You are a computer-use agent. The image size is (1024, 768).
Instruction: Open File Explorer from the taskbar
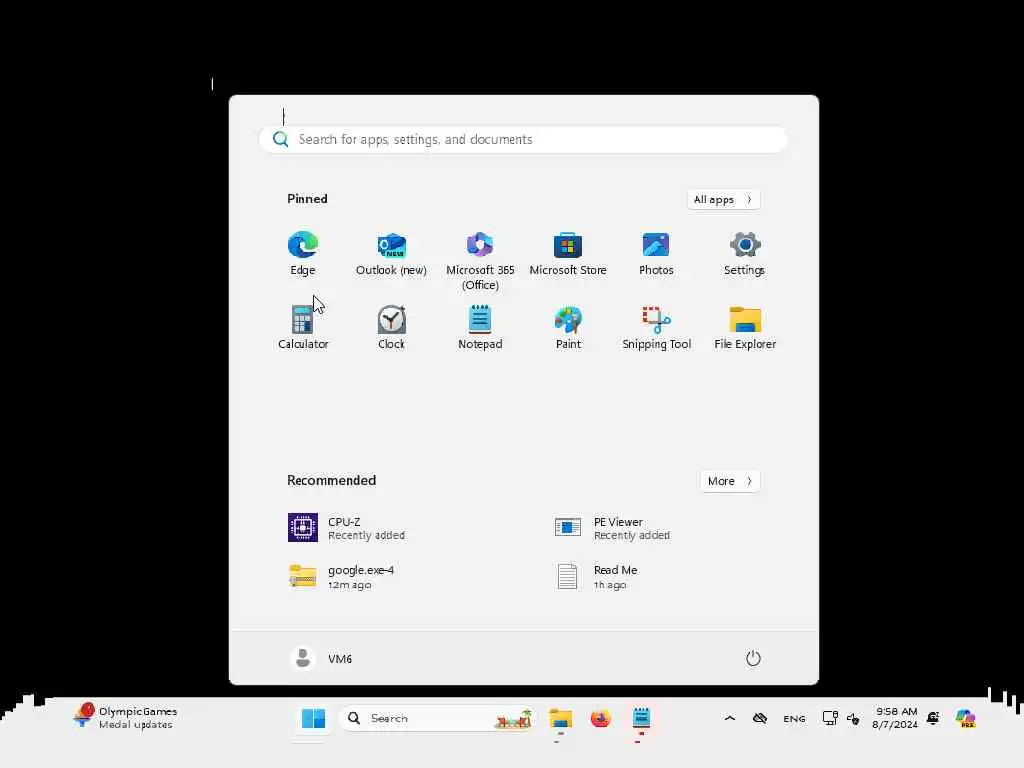tap(560, 718)
